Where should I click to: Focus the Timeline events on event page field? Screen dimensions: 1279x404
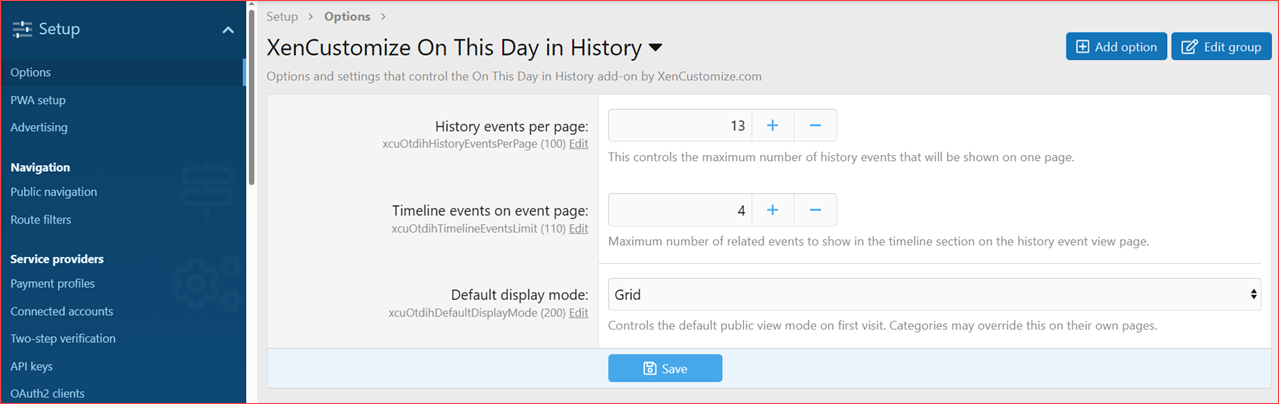[x=679, y=210]
